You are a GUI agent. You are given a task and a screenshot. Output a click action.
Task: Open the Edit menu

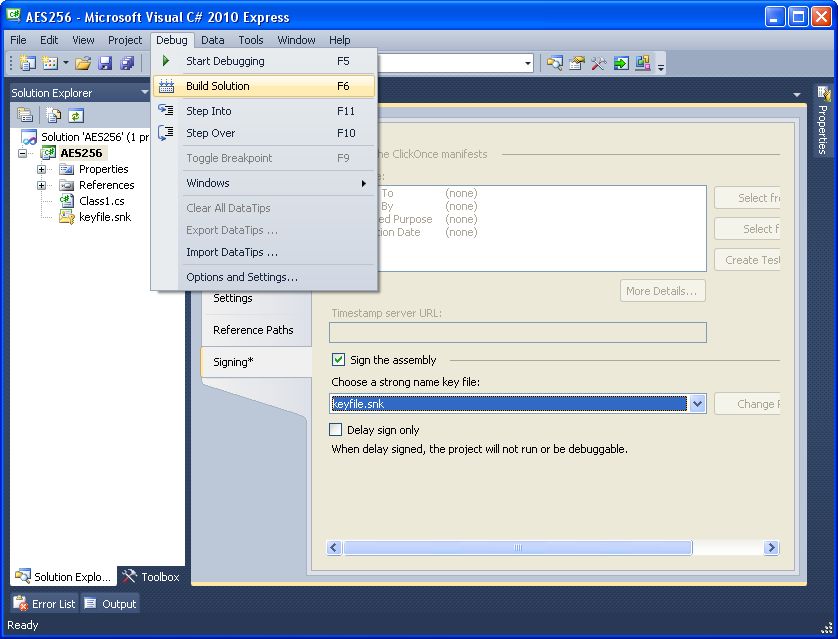pyautogui.click(x=49, y=40)
